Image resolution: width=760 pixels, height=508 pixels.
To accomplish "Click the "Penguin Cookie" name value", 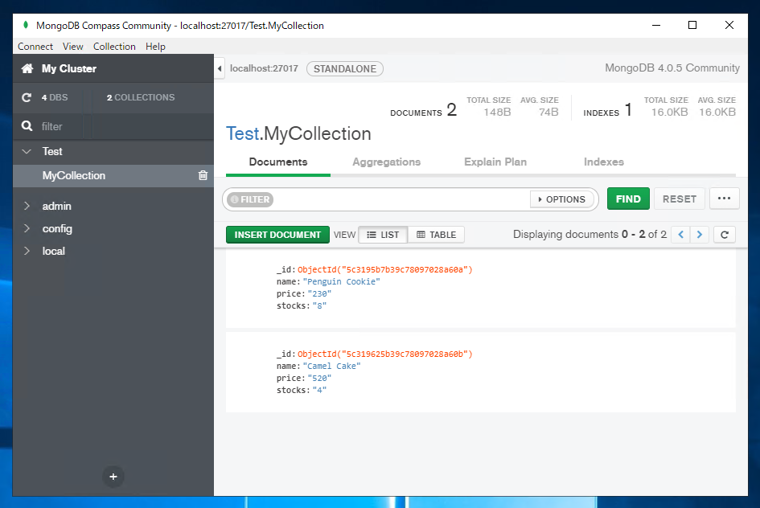I will 341,282.
